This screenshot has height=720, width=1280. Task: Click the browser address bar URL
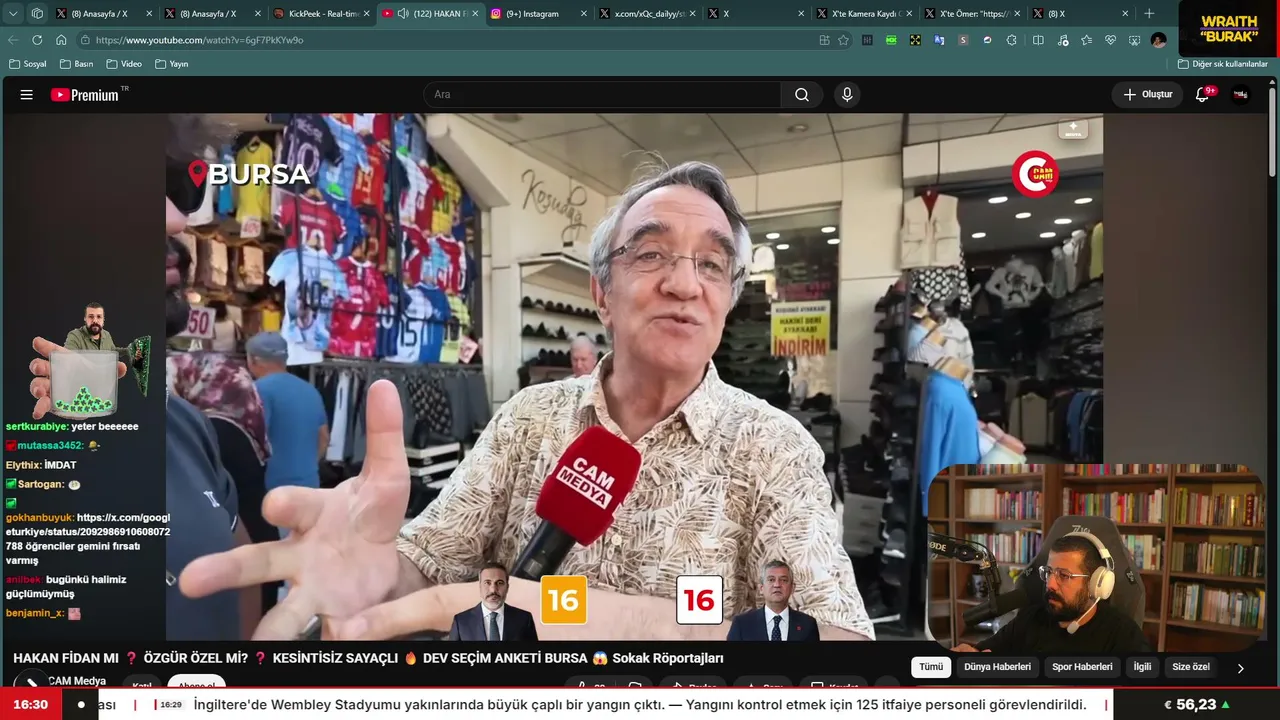(200, 40)
